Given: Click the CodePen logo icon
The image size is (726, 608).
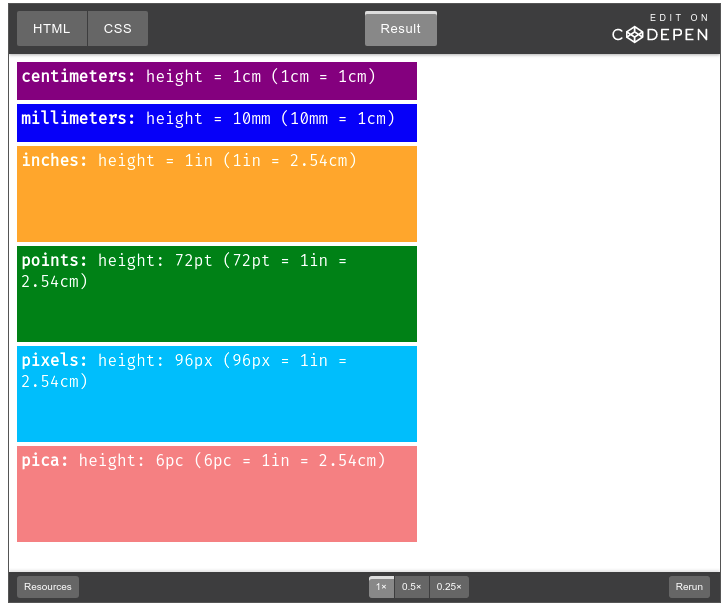Looking at the screenshot, I should point(635,35).
